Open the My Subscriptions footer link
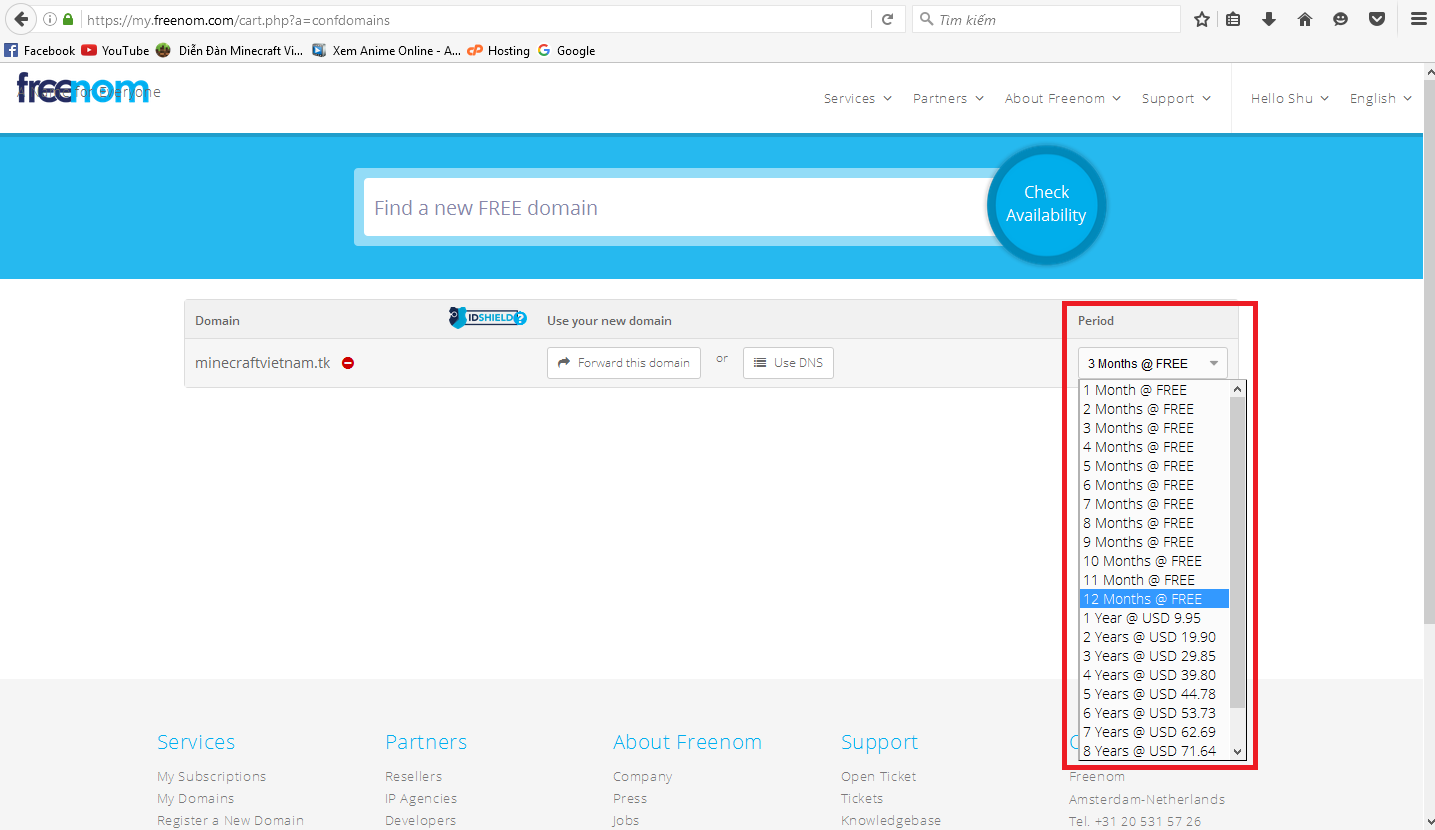The image size is (1435, 830). click(212, 776)
